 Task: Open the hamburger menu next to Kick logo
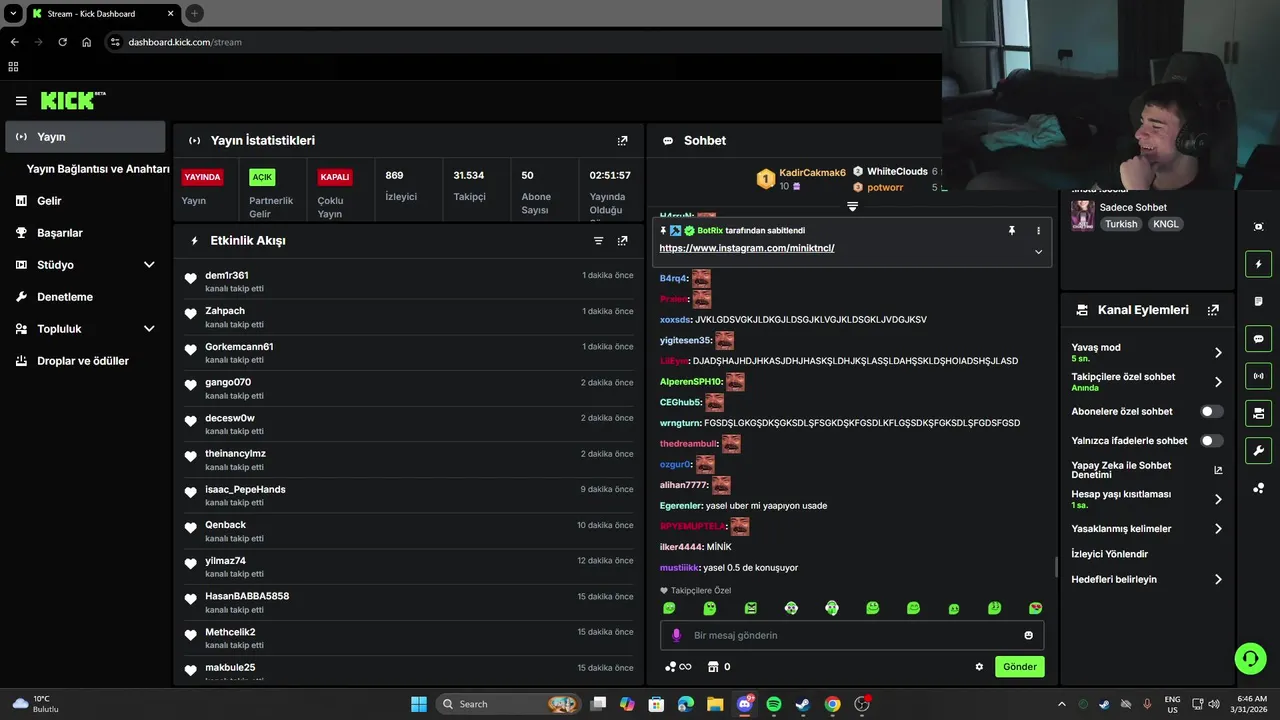pos(21,101)
